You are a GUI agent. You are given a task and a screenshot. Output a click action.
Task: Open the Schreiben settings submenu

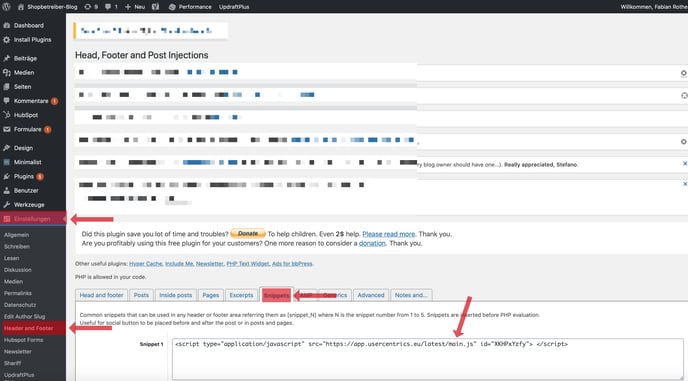(x=17, y=247)
